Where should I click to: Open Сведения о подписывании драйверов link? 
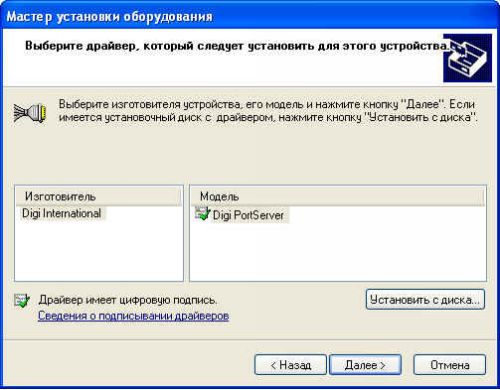(x=133, y=316)
